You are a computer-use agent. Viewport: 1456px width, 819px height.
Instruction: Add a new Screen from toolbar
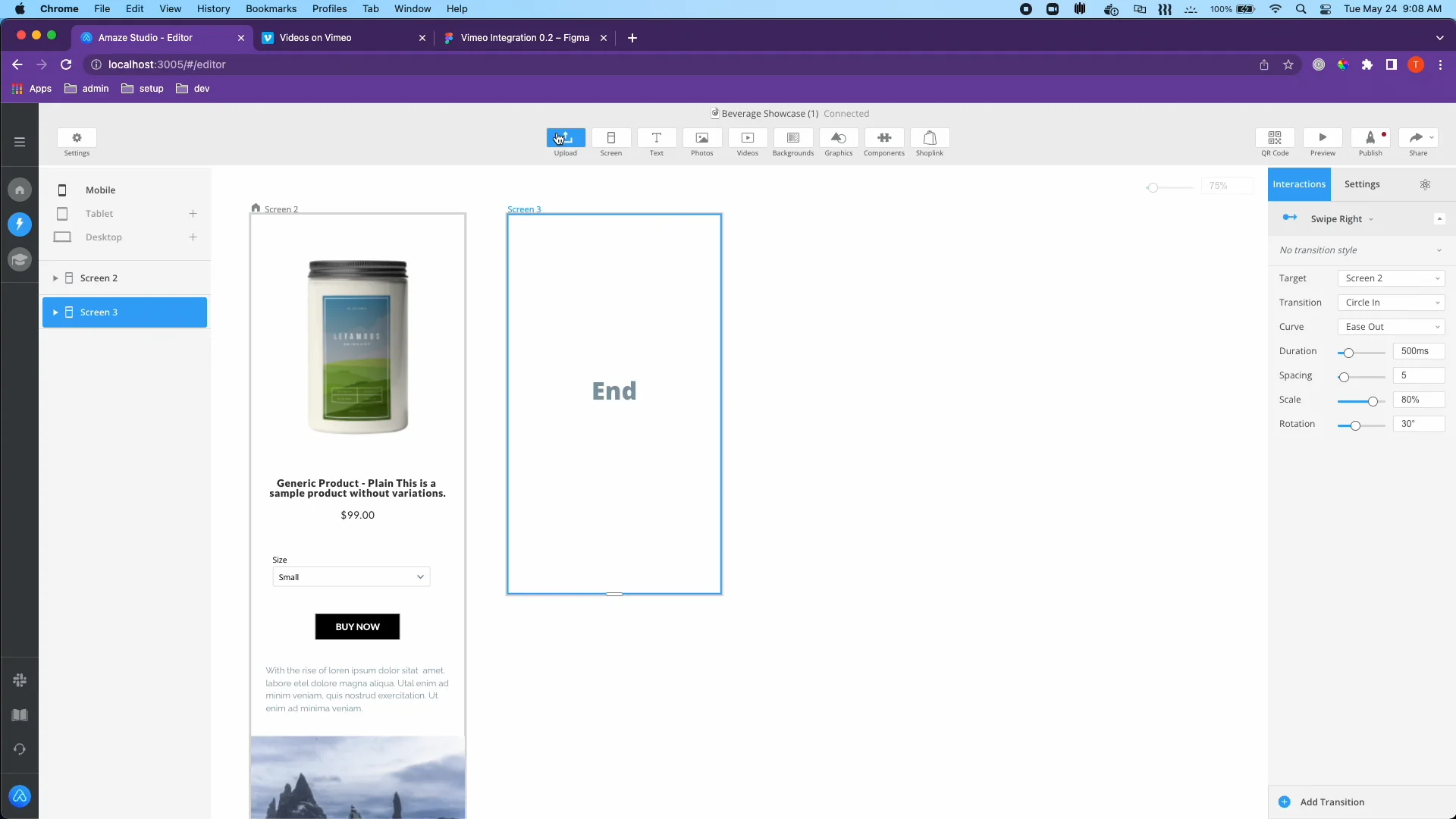click(x=610, y=138)
